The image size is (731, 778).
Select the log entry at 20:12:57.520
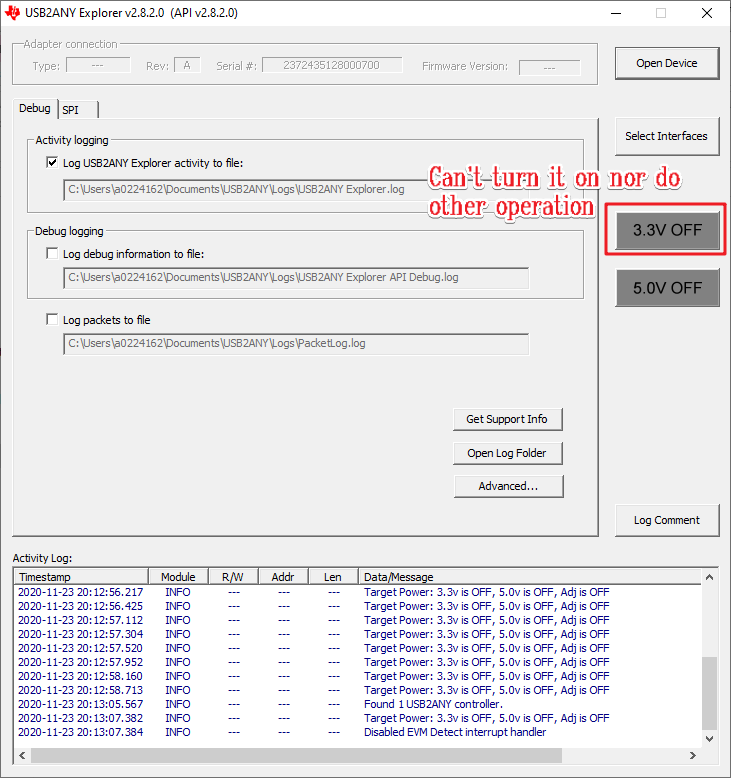coord(358,648)
